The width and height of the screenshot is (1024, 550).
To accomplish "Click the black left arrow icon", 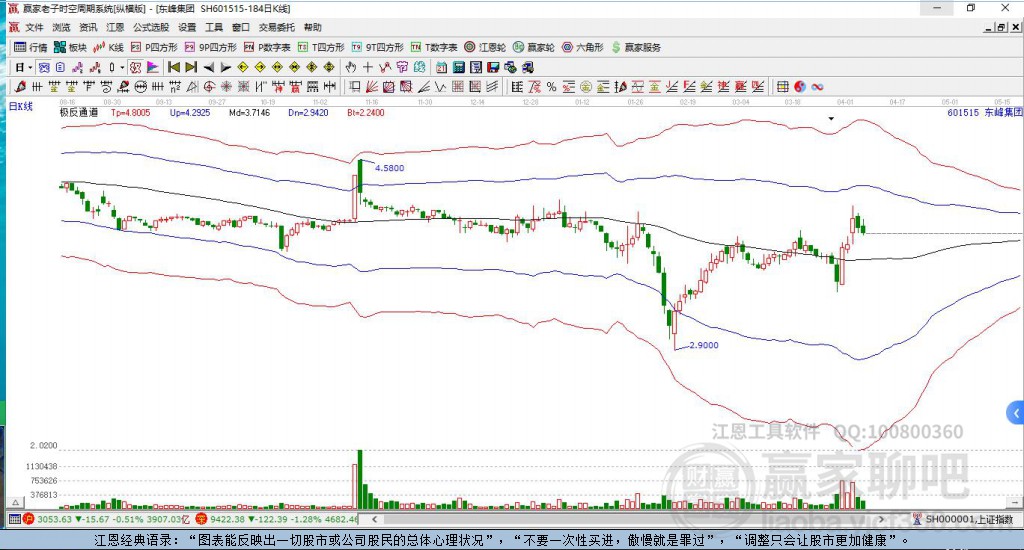I will [x=208, y=67].
